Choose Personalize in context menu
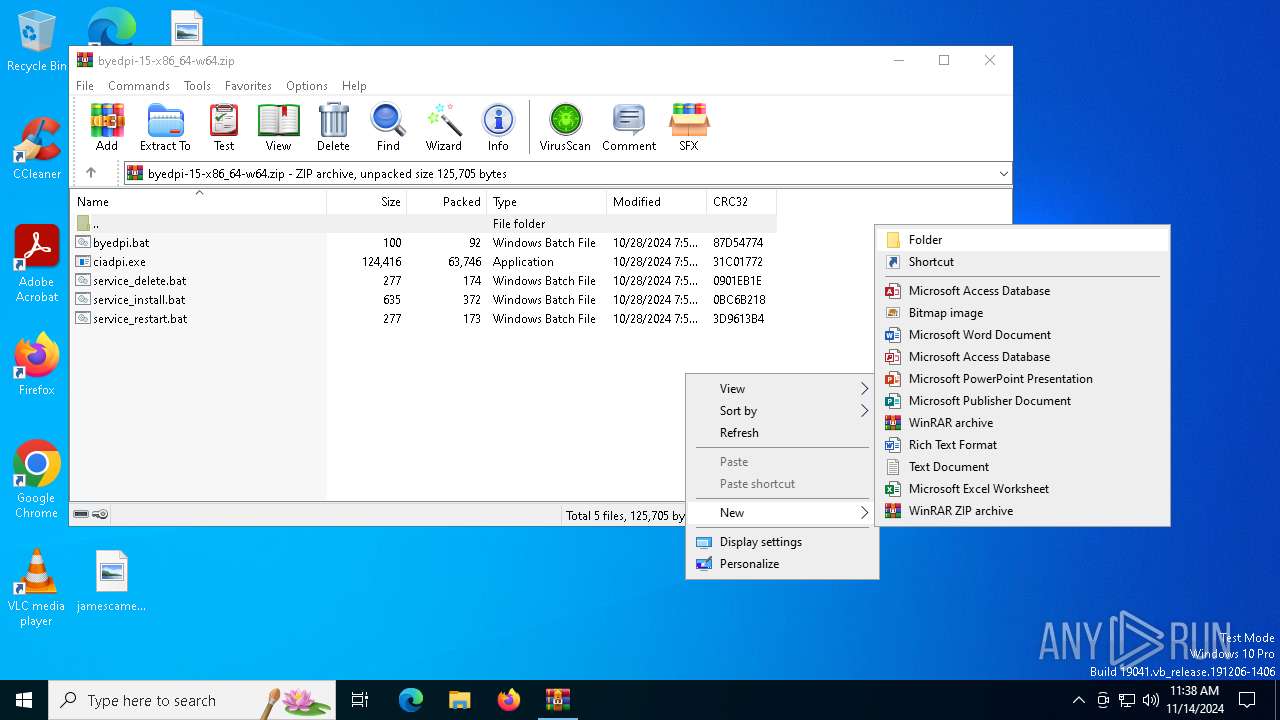Viewport: 1280px width, 720px height. tap(782, 564)
